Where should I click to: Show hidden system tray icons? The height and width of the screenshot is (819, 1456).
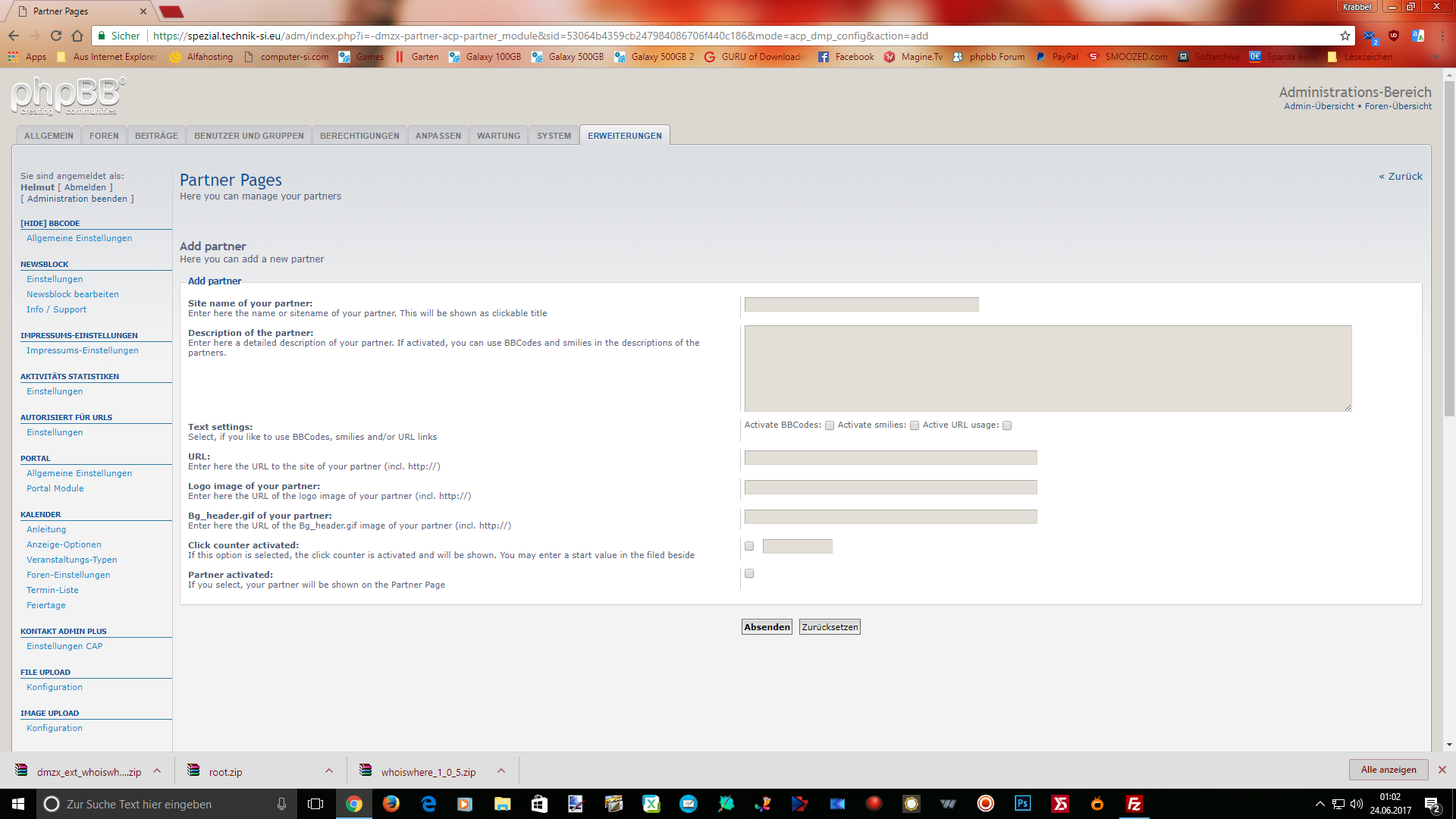1319,804
